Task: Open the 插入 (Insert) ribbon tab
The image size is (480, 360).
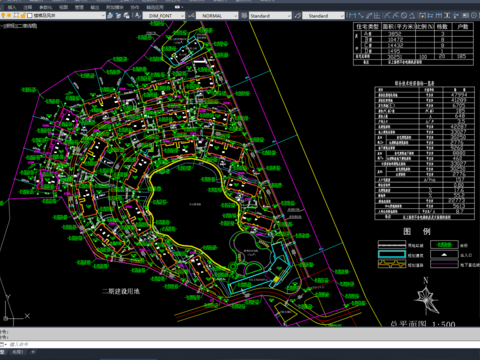Action: [x=12, y=7]
